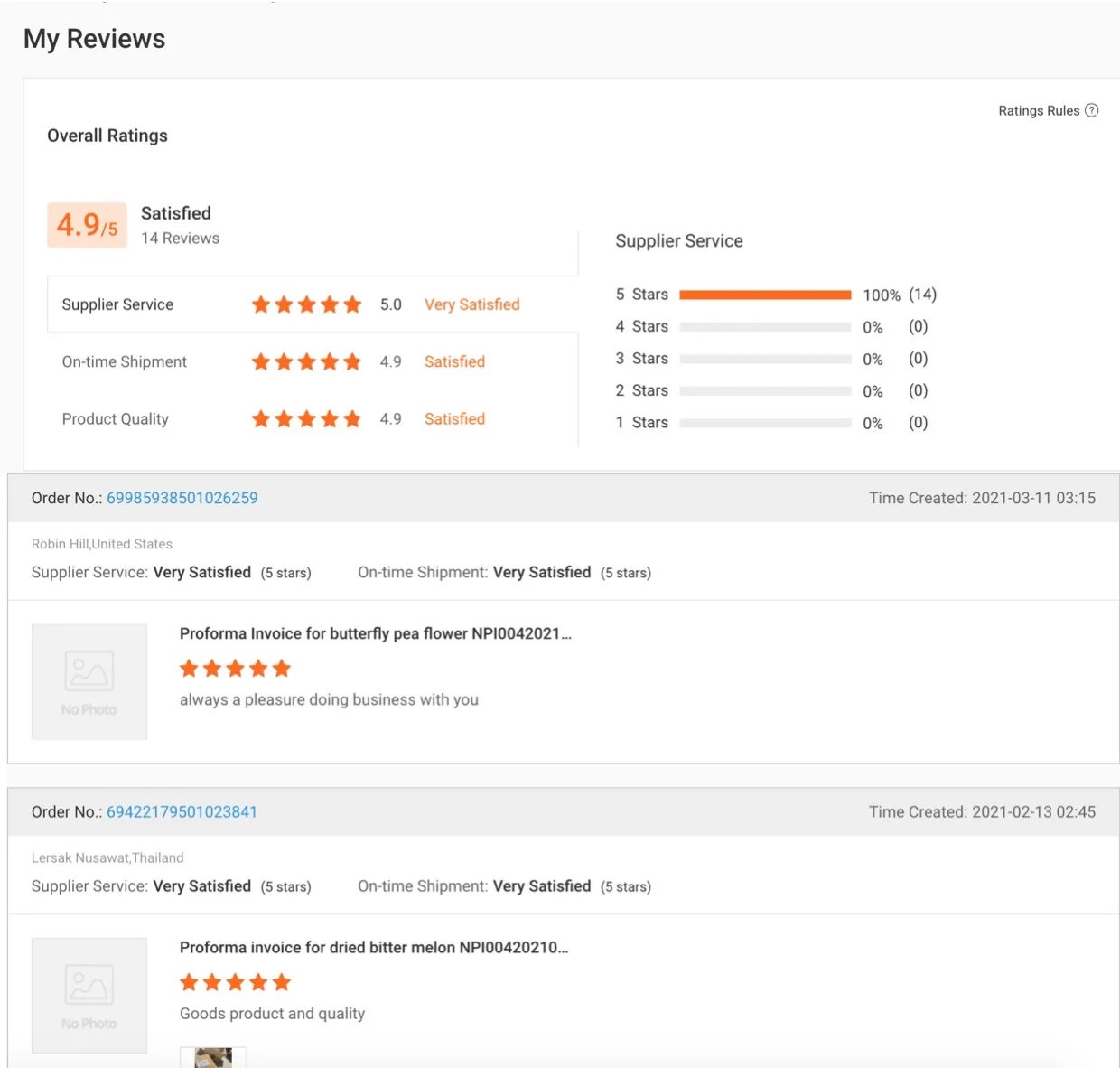Click 'always a pleasure doing business with you'
This screenshot has height=1068, width=1120.
329,699
